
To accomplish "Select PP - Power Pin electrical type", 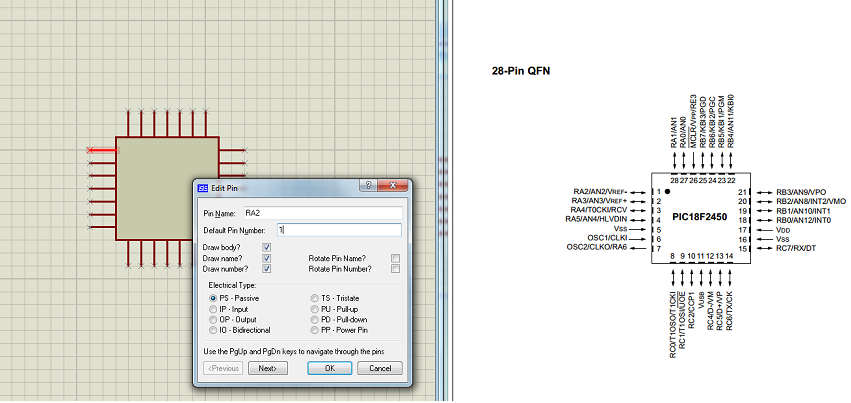I will pyautogui.click(x=338, y=330).
